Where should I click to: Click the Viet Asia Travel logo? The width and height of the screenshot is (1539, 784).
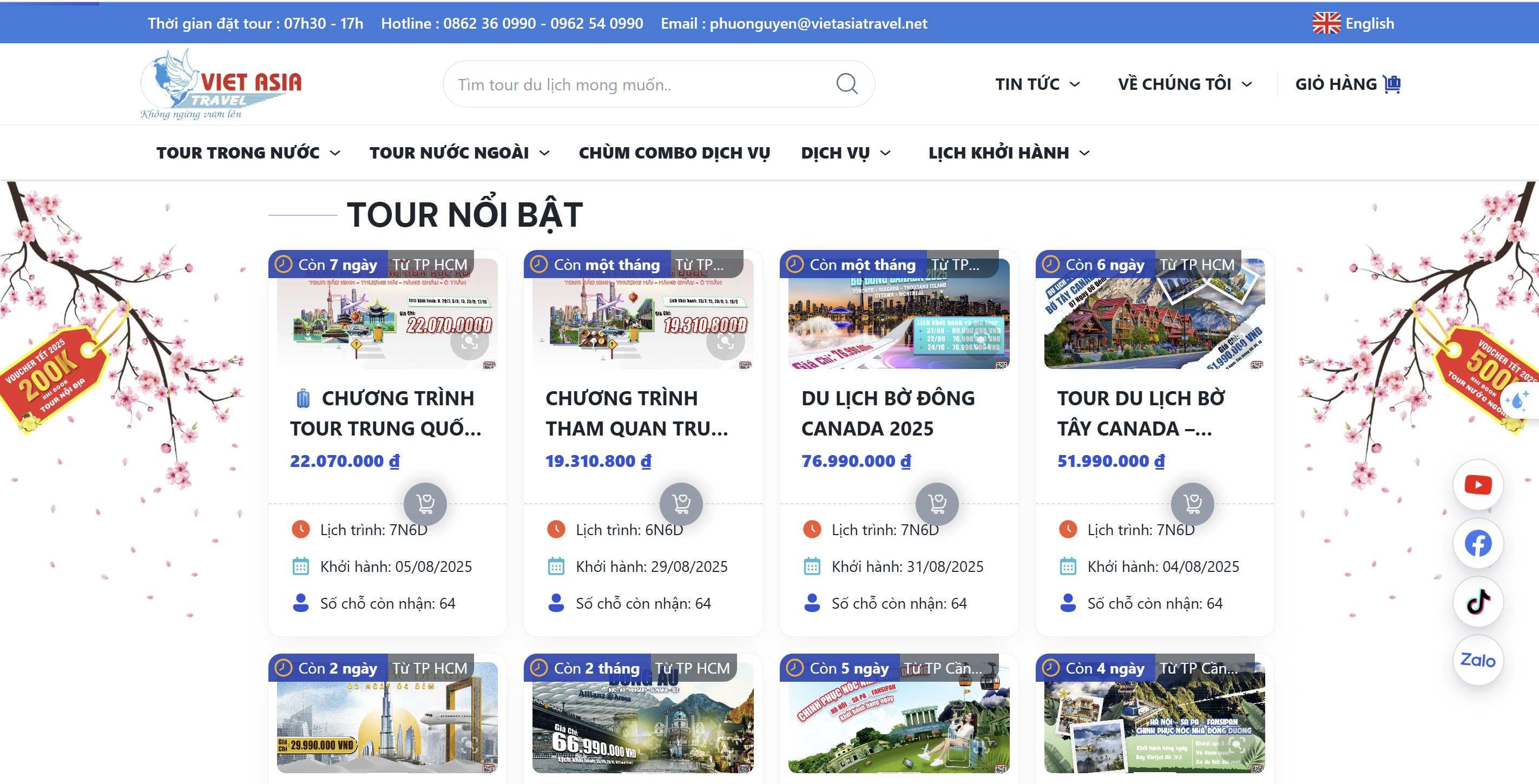(x=221, y=84)
